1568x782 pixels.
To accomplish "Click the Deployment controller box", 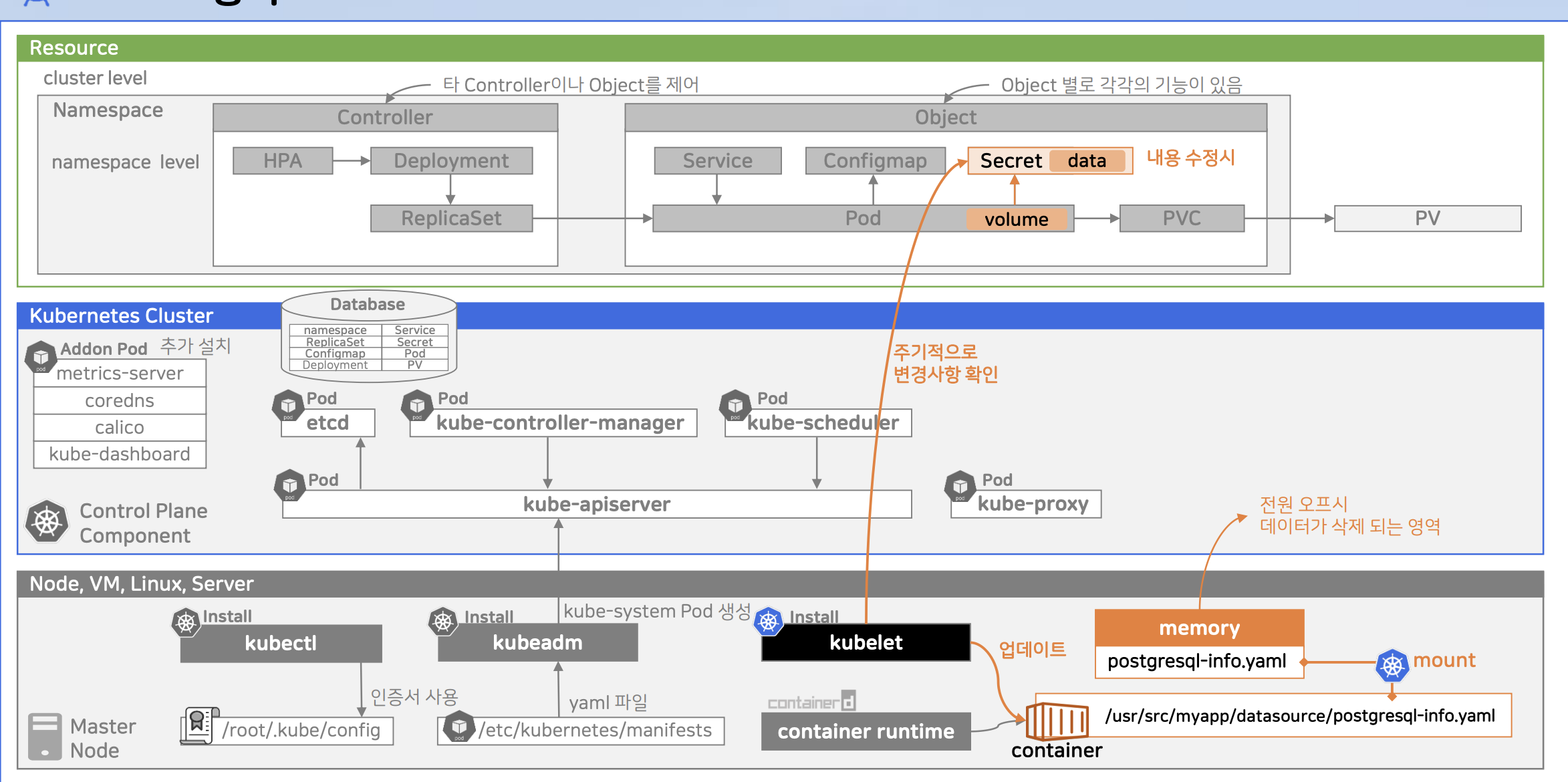I will tap(451, 161).
